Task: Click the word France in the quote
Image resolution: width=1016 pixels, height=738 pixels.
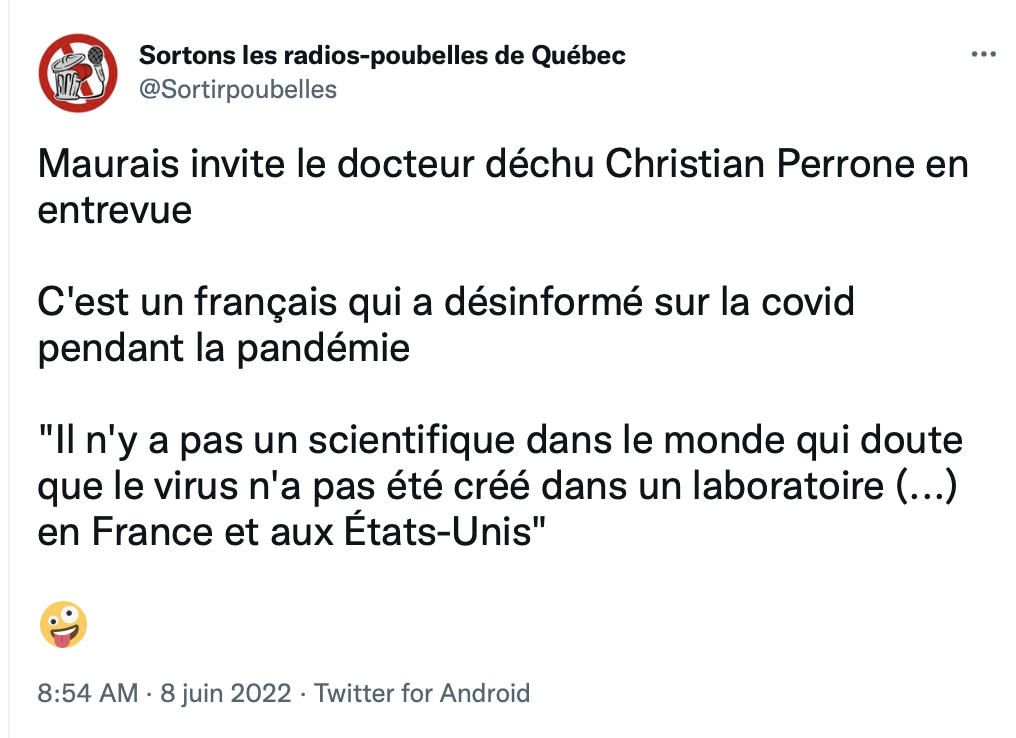Action: coord(152,533)
